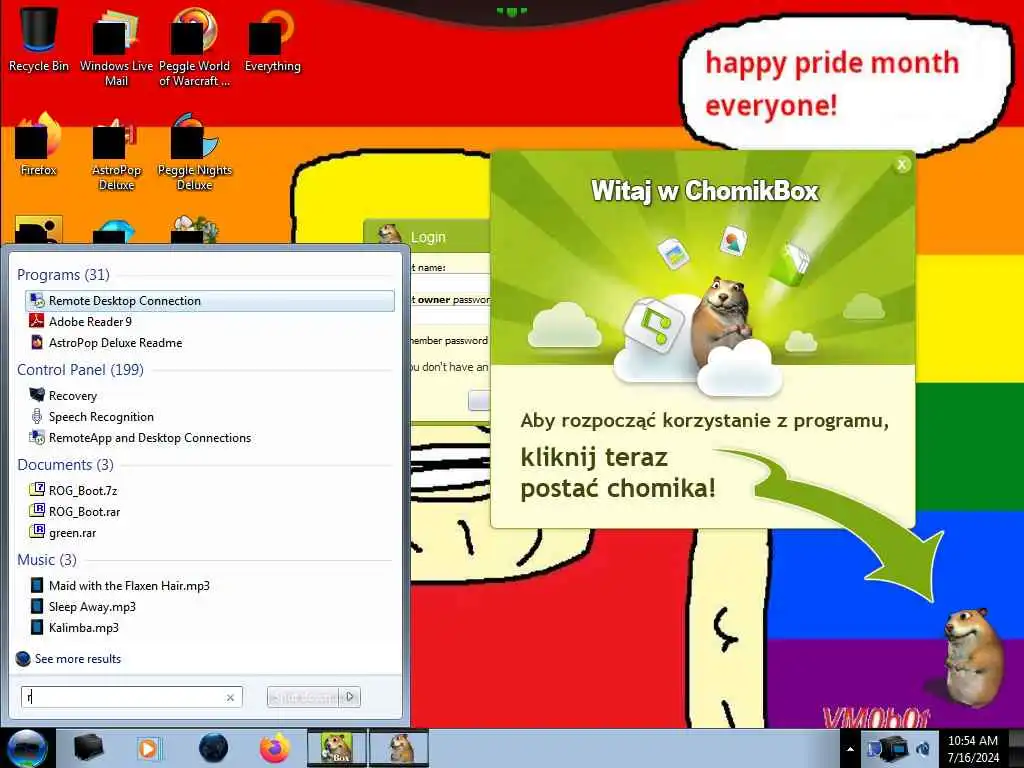
Task: Close the Witaj w ChomikBox popup
Action: pyautogui.click(x=902, y=165)
